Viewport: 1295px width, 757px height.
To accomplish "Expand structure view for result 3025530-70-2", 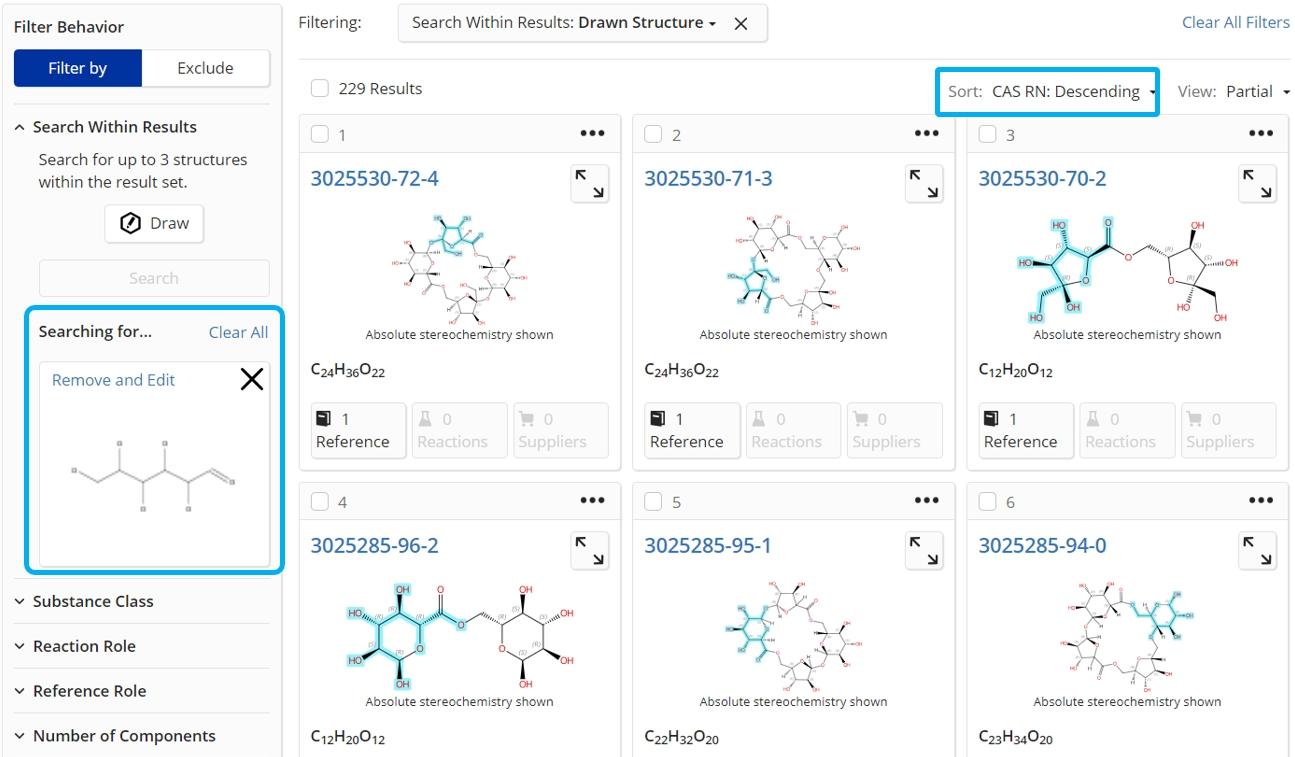I will pos(1258,184).
